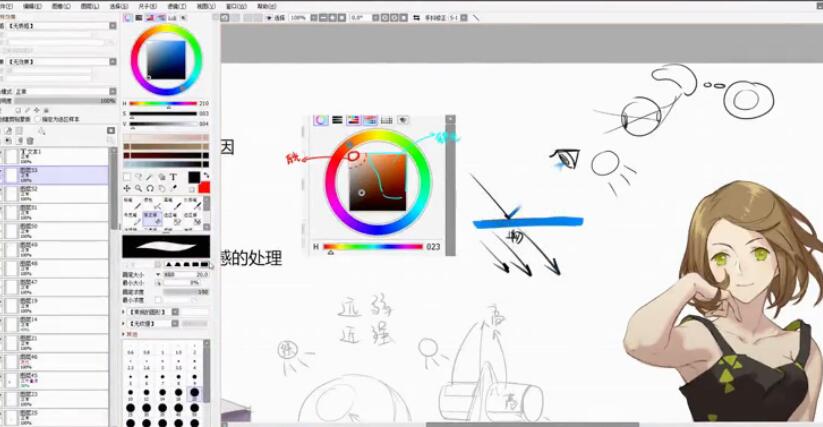
Task: Click the new layer button
Action: coord(9,131)
